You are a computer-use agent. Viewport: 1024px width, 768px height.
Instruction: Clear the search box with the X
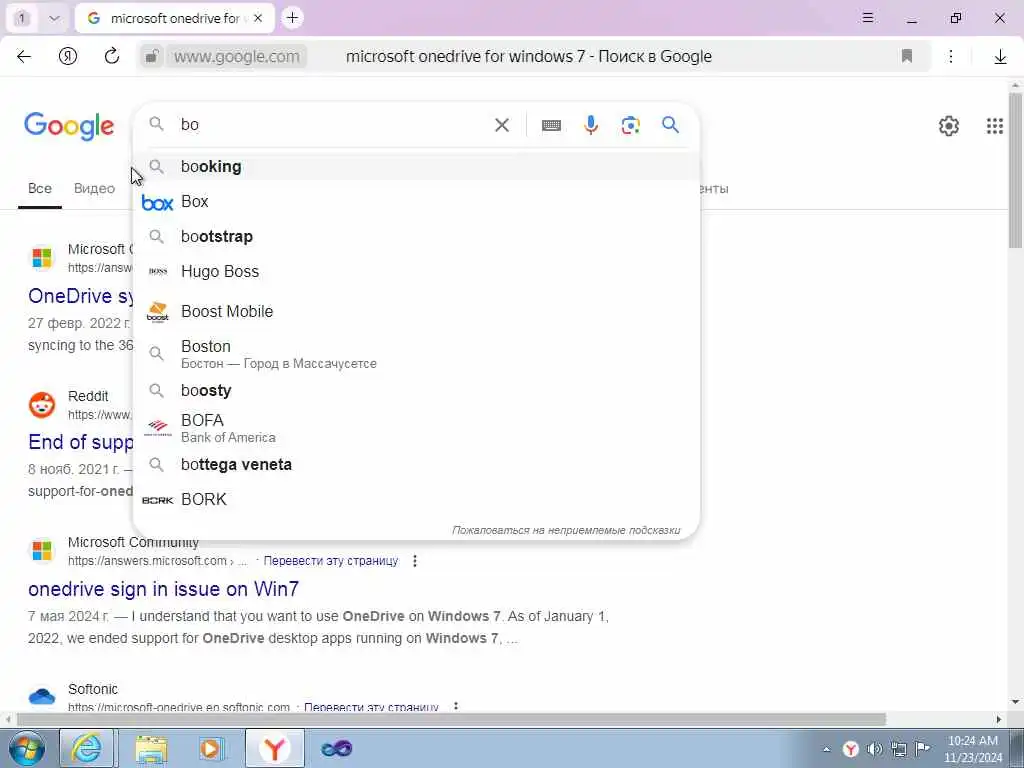[502, 125]
